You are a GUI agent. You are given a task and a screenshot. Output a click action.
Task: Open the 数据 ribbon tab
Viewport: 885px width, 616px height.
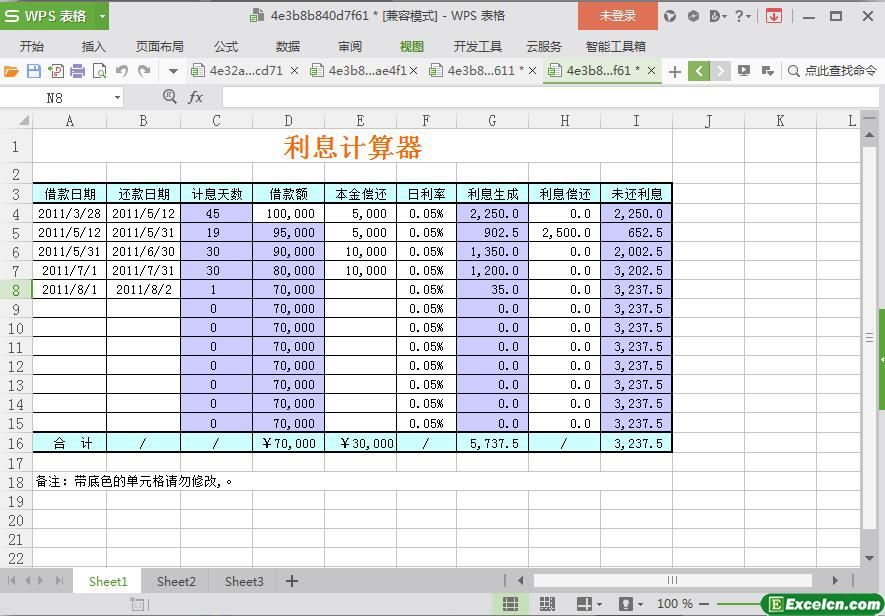pyautogui.click(x=288, y=46)
